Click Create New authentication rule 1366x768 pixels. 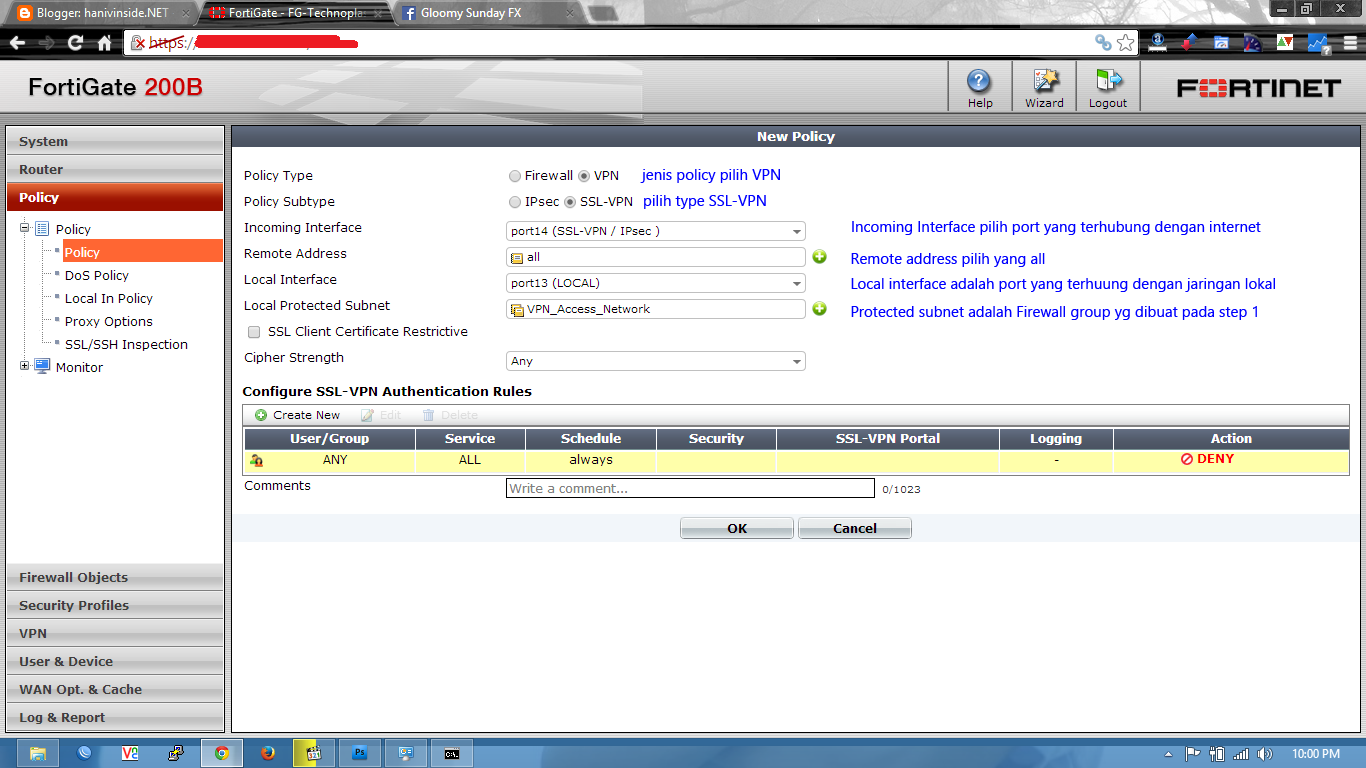[x=297, y=415]
